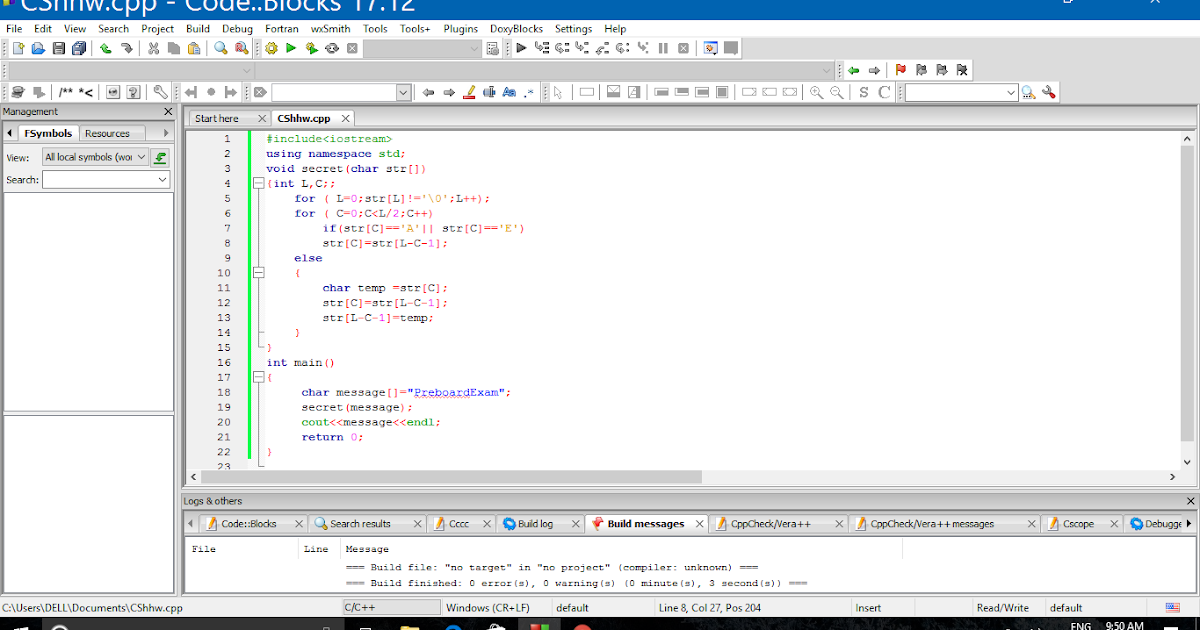Open the incremental search options wrench icon
This screenshot has width=1200, height=630.
(x=1048, y=91)
